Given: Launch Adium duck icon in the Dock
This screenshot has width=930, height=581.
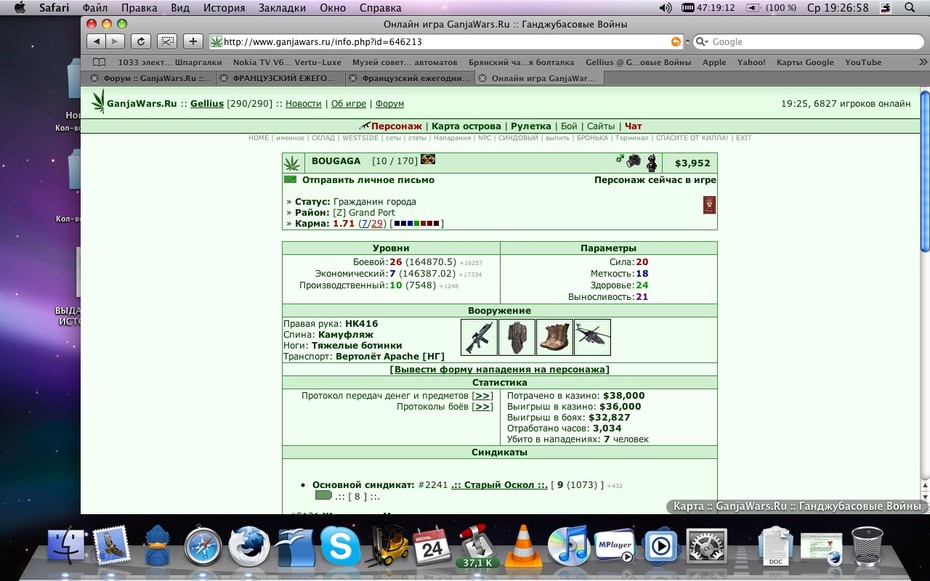Looking at the screenshot, I should coord(157,545).
